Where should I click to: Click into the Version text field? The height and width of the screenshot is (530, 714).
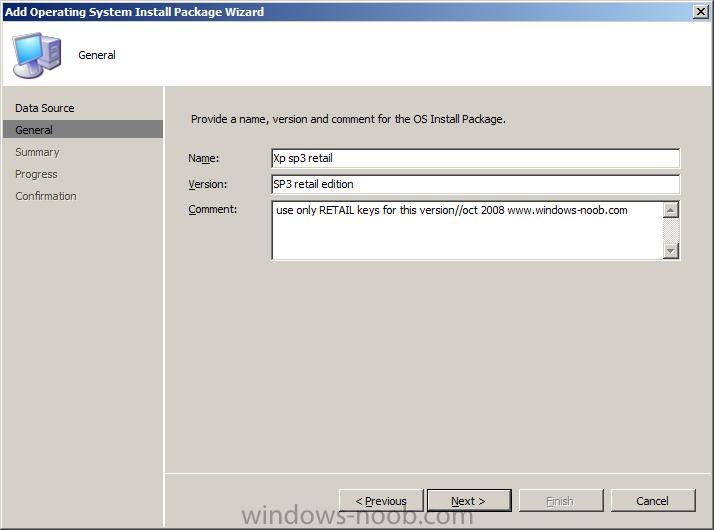click(475, 184)
